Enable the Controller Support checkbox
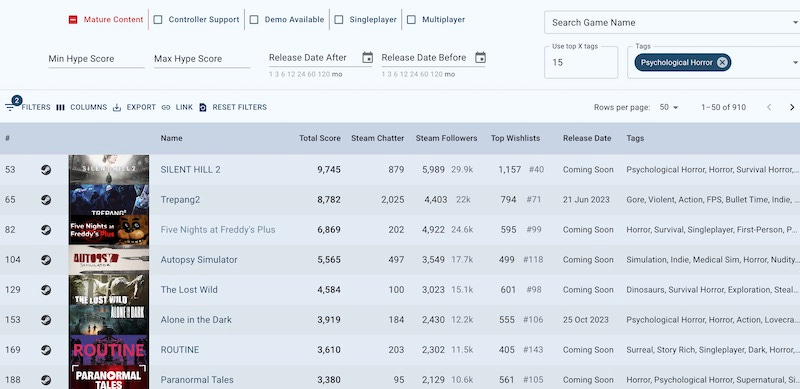 click(158, 19)
